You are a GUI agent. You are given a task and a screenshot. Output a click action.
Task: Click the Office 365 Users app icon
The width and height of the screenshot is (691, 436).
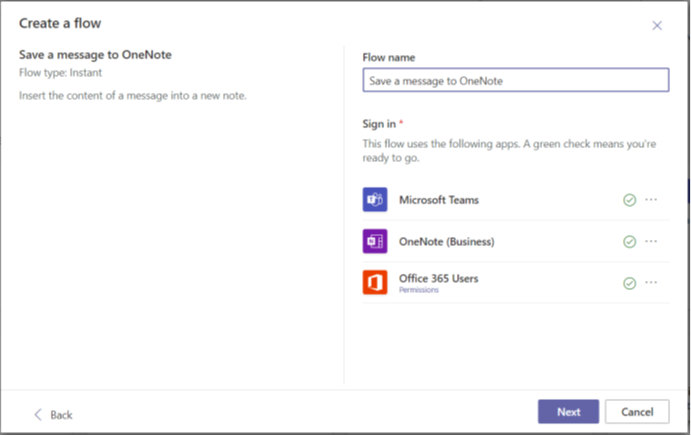pos(375,282)
